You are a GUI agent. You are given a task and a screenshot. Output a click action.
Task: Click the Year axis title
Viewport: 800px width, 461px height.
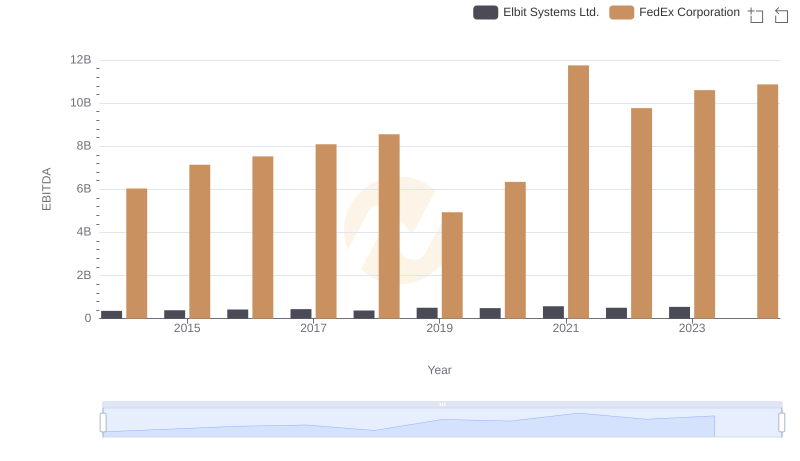(439, 370)
